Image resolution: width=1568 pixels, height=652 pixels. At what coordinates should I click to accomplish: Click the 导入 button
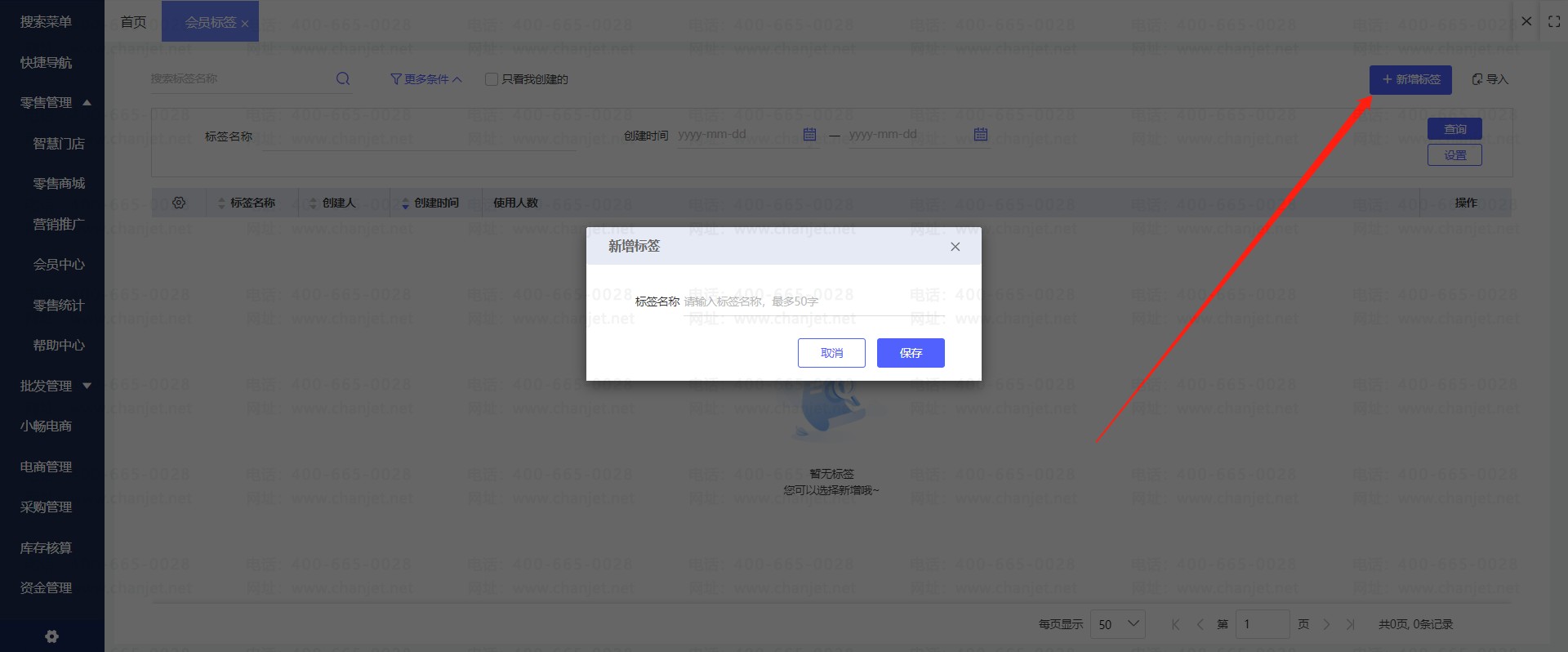(1490, 79)
